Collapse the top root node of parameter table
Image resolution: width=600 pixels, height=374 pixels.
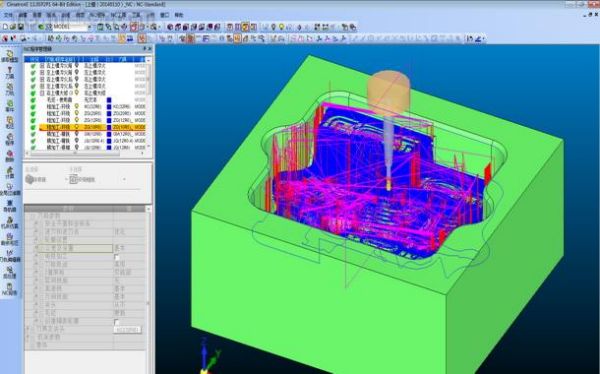click(x=32, y=216)
